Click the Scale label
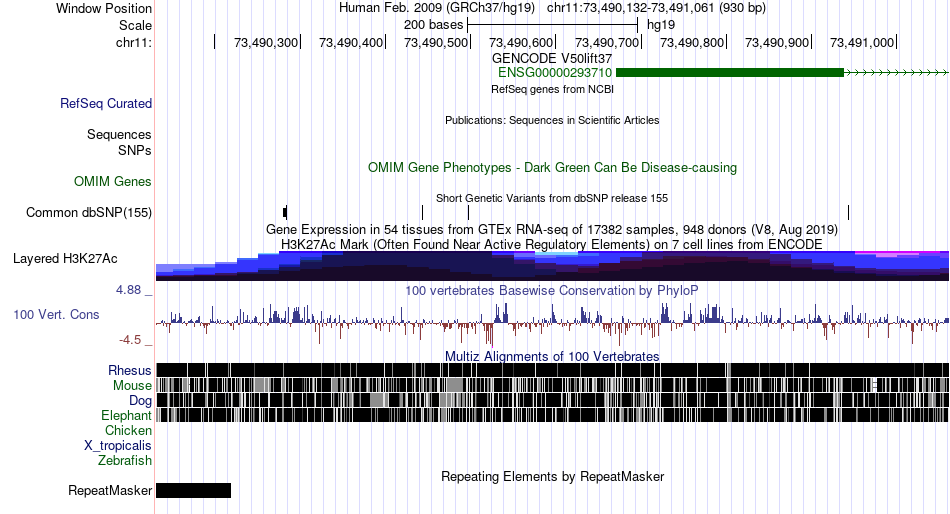 point(135,25)
